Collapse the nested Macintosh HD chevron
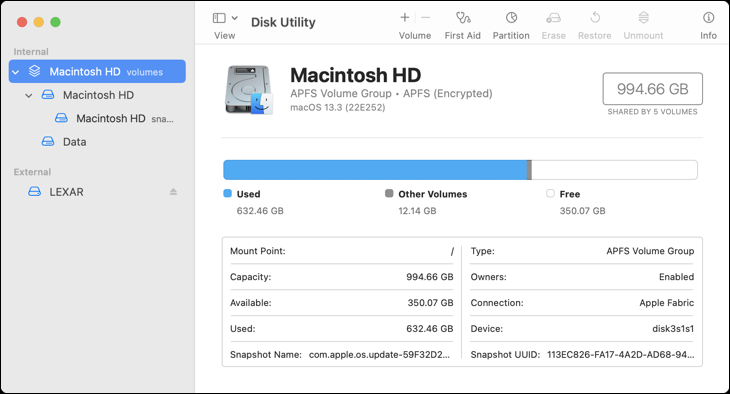This screenshot has width=730, height=394. [x=28, y=95]
